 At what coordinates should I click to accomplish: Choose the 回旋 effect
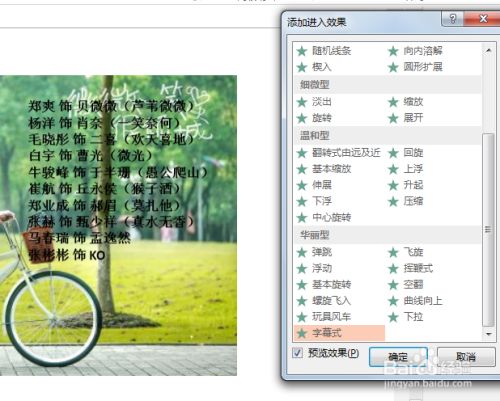[406, 153]
